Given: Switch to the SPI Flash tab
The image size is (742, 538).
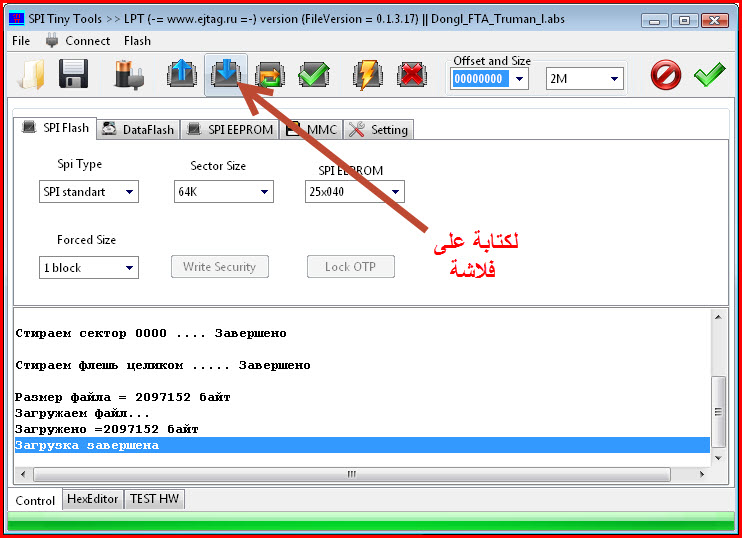Looking at the screenshot, I should [x=55, y=128].
